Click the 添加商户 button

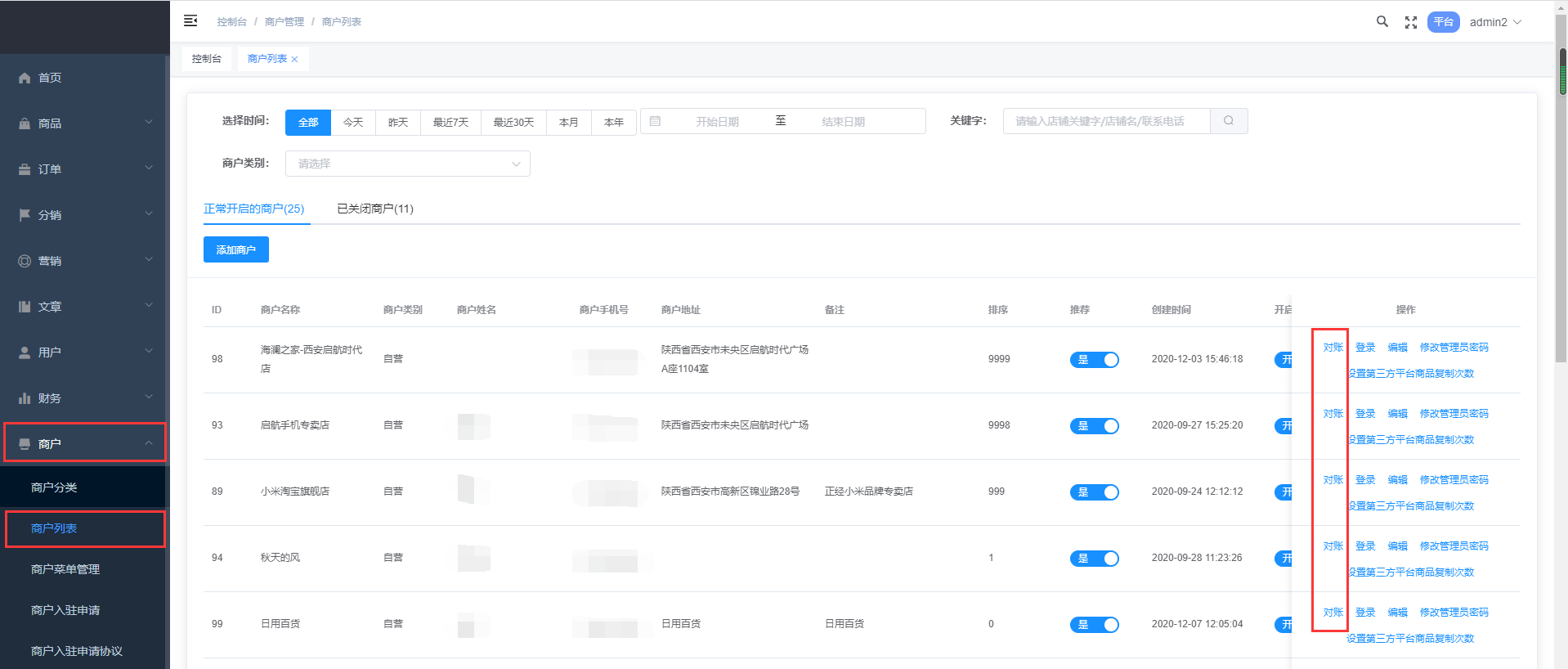point(235,249)
